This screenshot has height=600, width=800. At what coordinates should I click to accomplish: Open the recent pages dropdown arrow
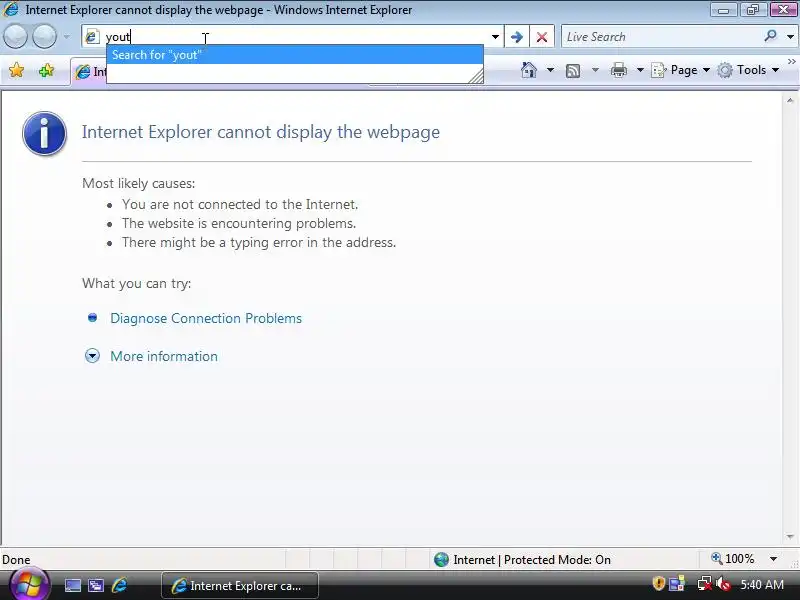pyautogui.click(x=67, y=37)
